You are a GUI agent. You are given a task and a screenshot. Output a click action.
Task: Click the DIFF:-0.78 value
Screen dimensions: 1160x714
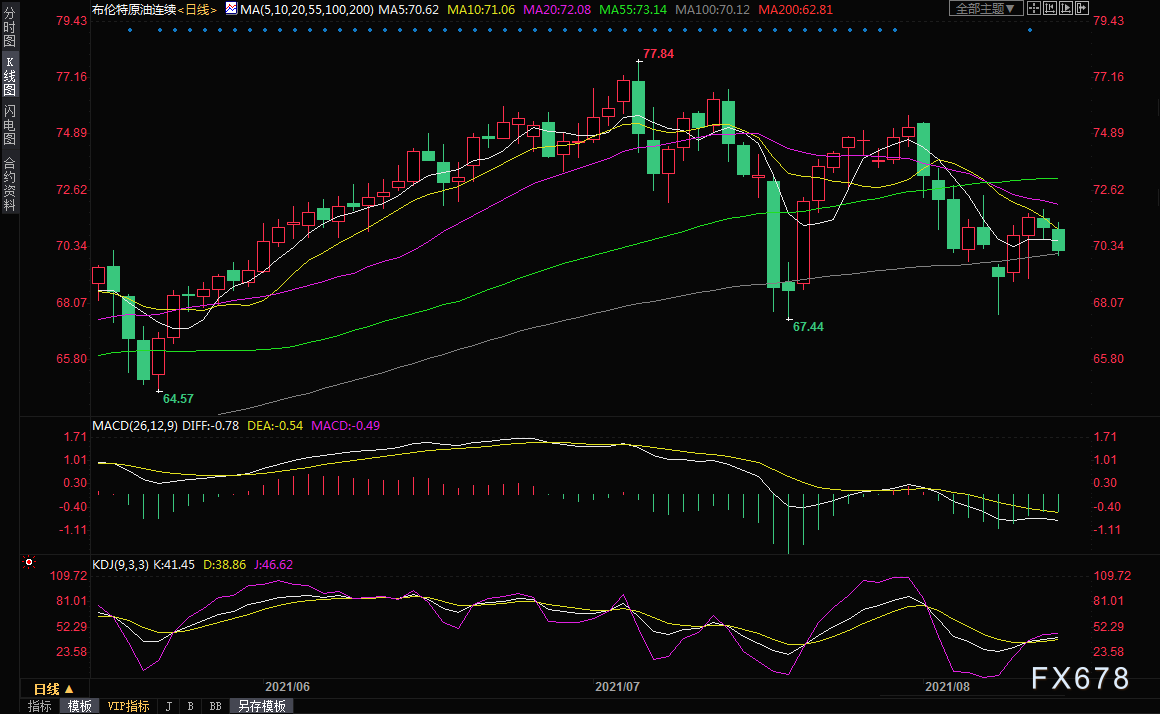[x=211, y=425]
